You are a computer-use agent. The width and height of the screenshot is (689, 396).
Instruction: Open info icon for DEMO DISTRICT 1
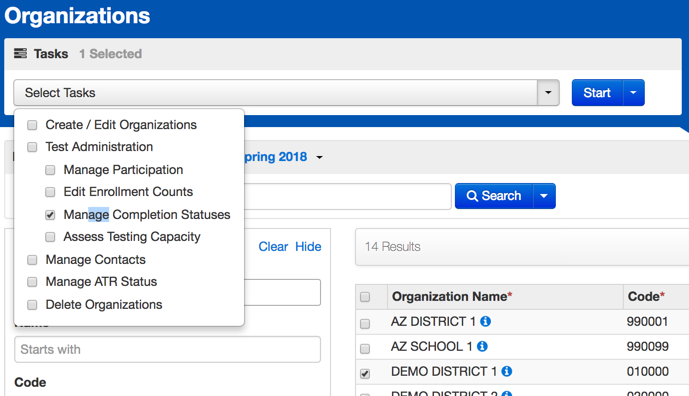tap(507, 372)
